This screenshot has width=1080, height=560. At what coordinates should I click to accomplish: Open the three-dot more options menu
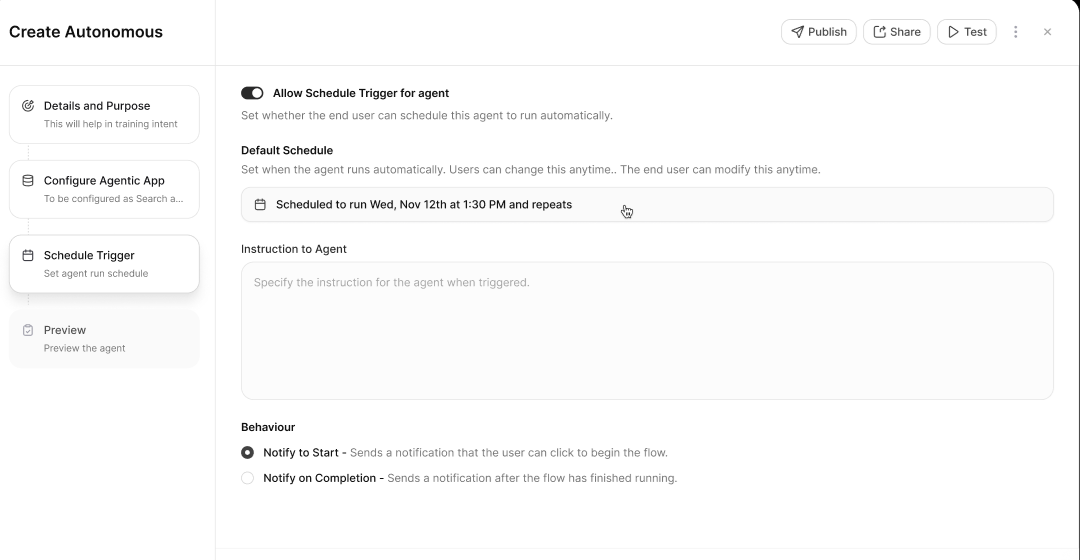1016,32
